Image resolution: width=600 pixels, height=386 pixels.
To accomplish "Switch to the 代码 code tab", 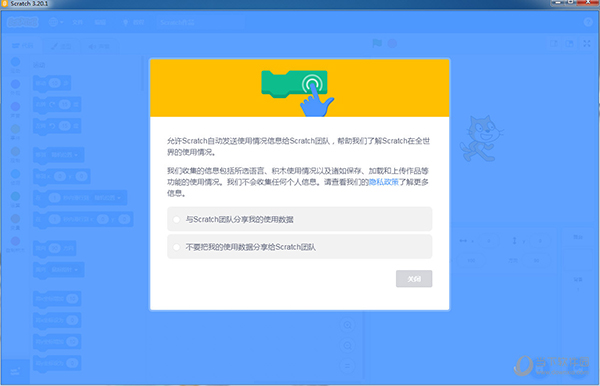I will coord(23,46).
